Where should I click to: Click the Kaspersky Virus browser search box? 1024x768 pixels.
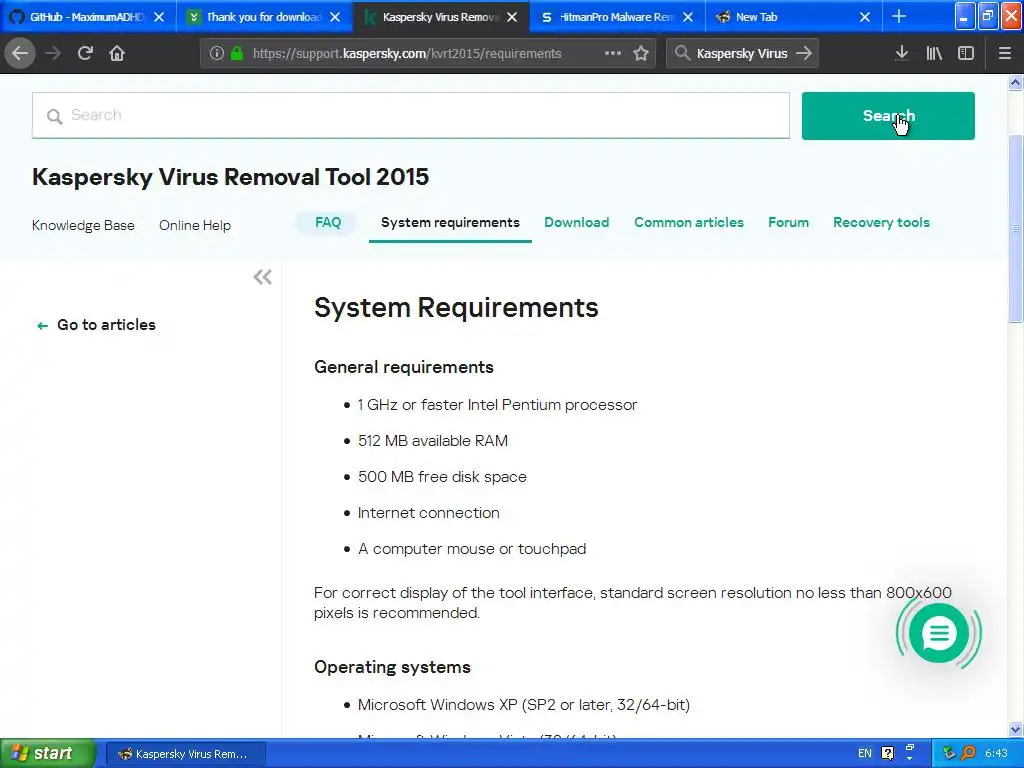(x=742, y=54)
